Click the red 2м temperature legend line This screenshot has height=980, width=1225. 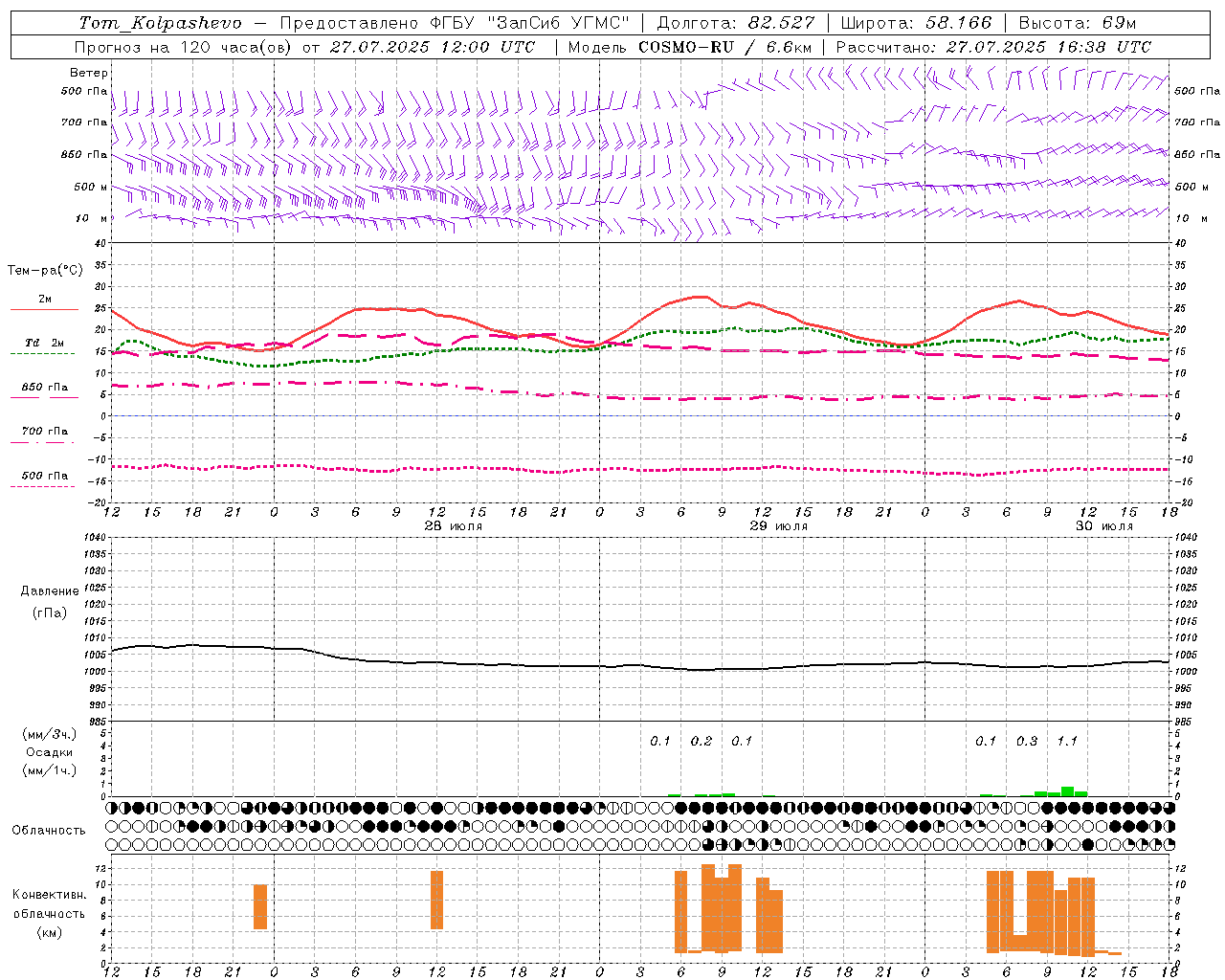click(44, 310)
